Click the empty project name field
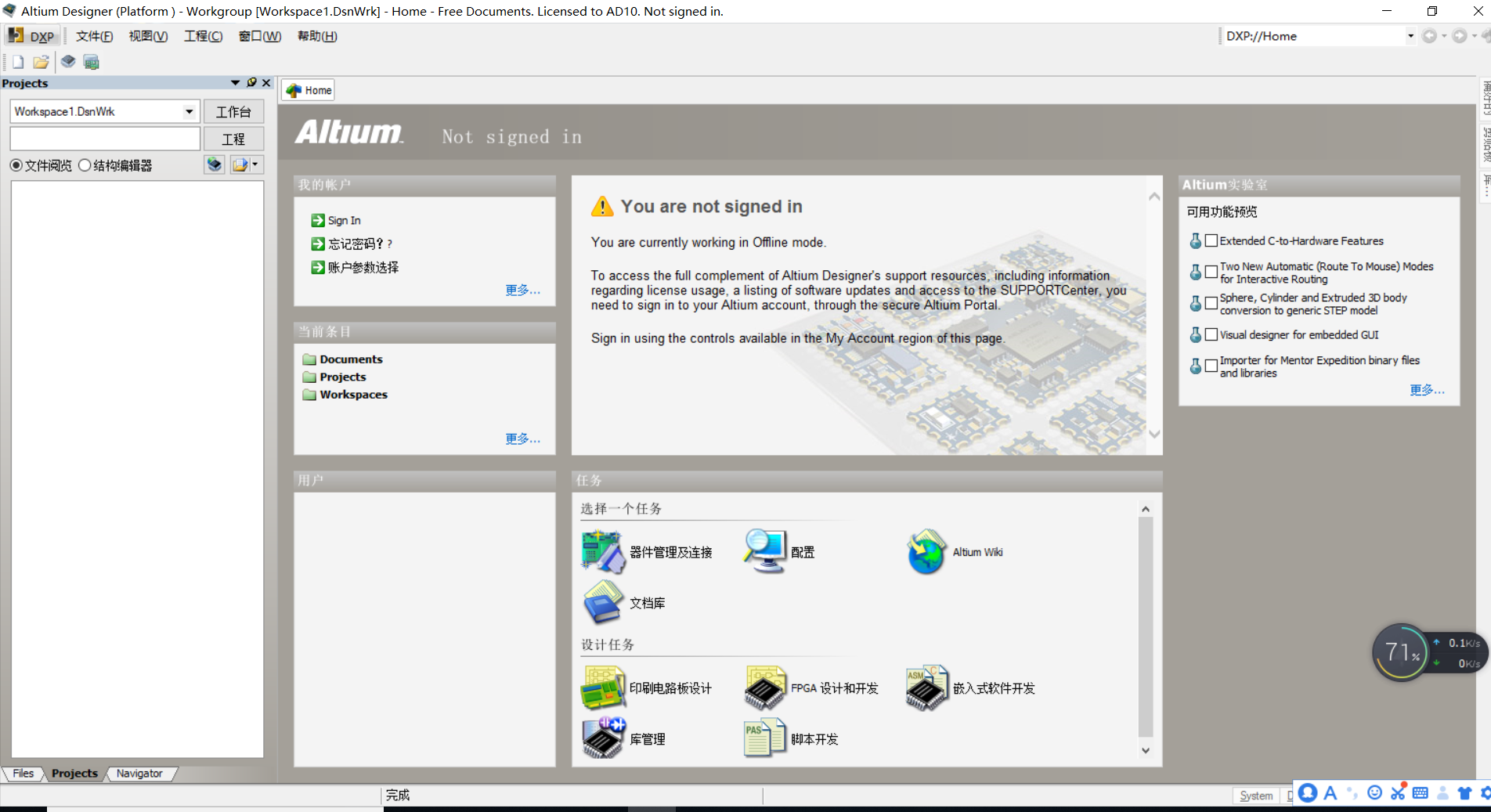This screenshot has width=1491, height=812. point(105,139)
